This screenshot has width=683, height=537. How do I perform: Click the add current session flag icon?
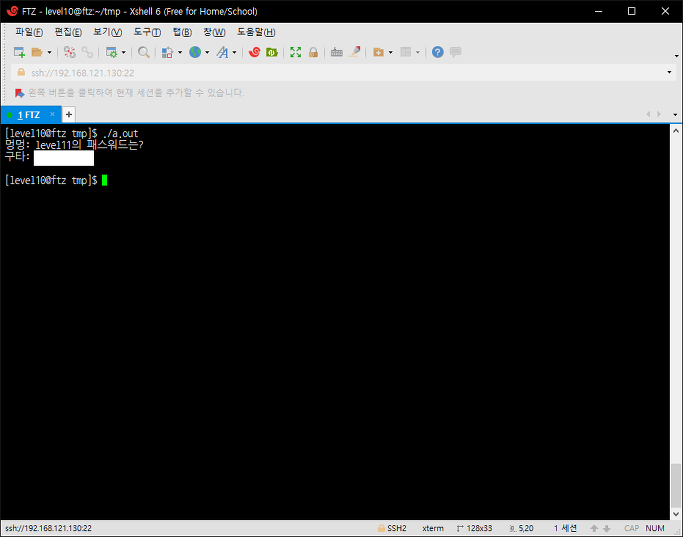19,93
